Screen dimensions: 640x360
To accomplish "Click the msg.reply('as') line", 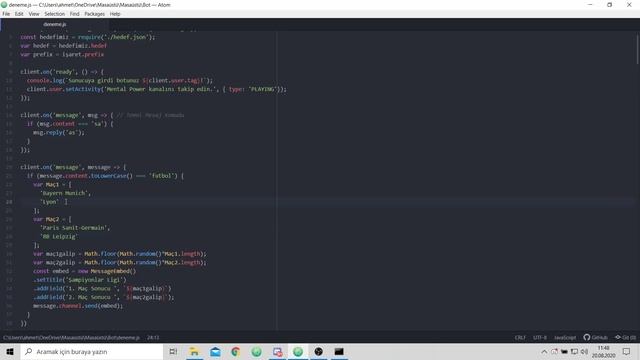I will tap(59, 133).
